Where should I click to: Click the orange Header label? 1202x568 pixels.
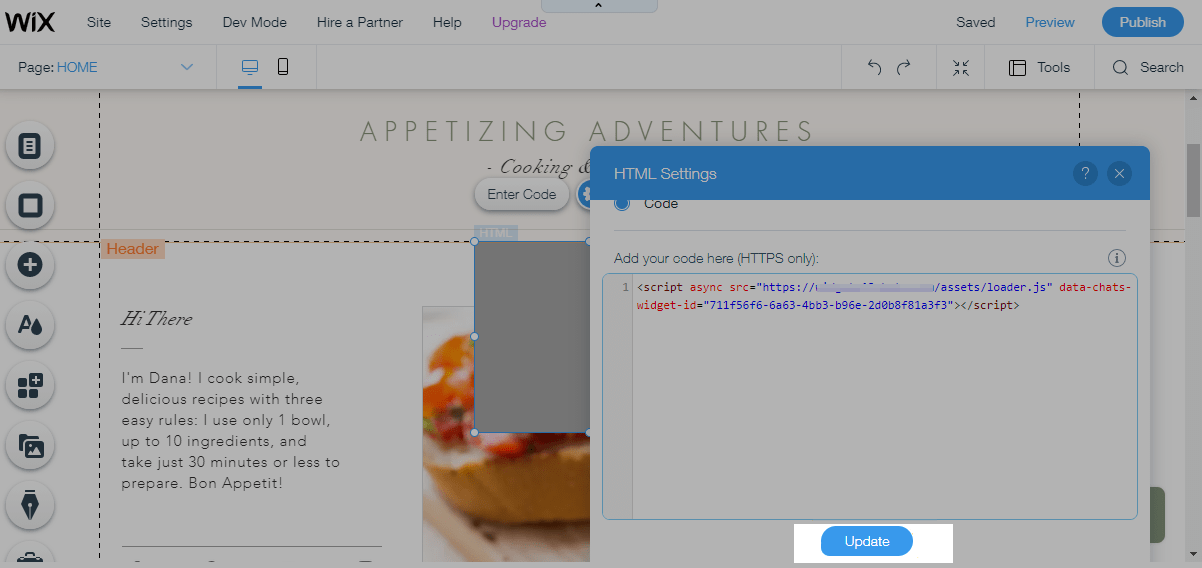pyautogui.click(x=133, y=249)
